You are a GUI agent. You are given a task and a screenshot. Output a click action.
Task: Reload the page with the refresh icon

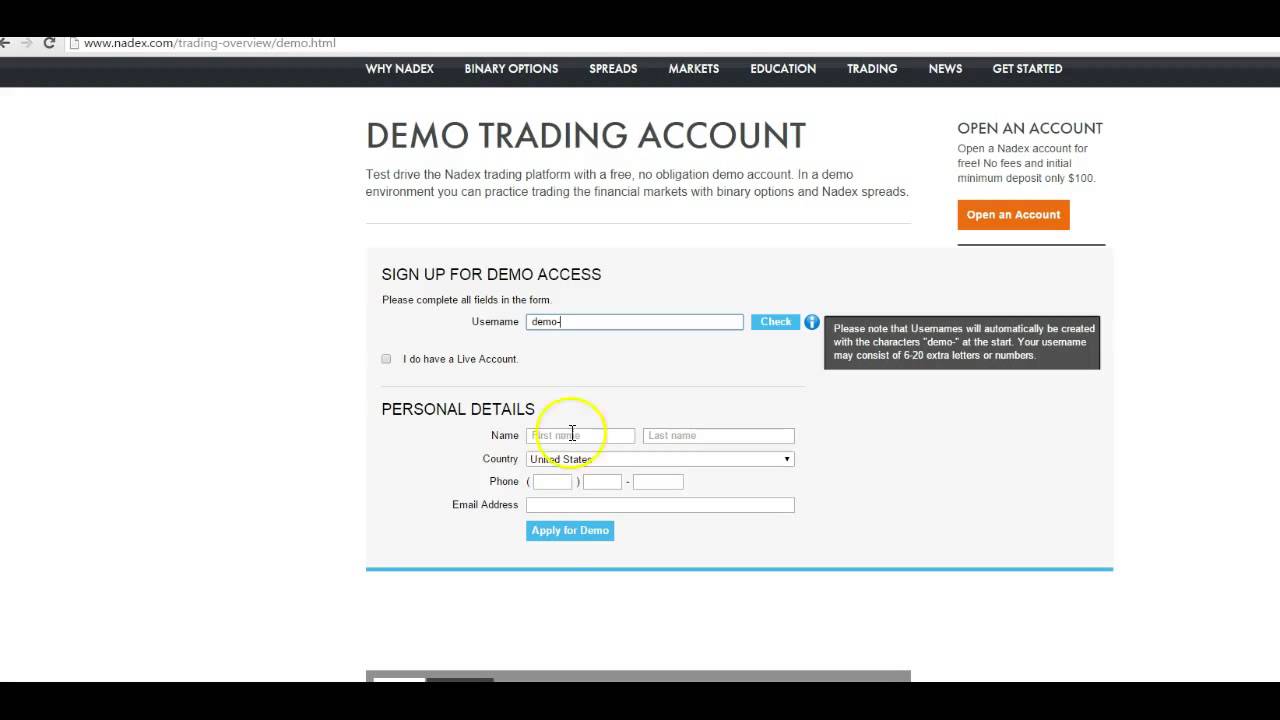pyautogui.click(x=48, y=43)
